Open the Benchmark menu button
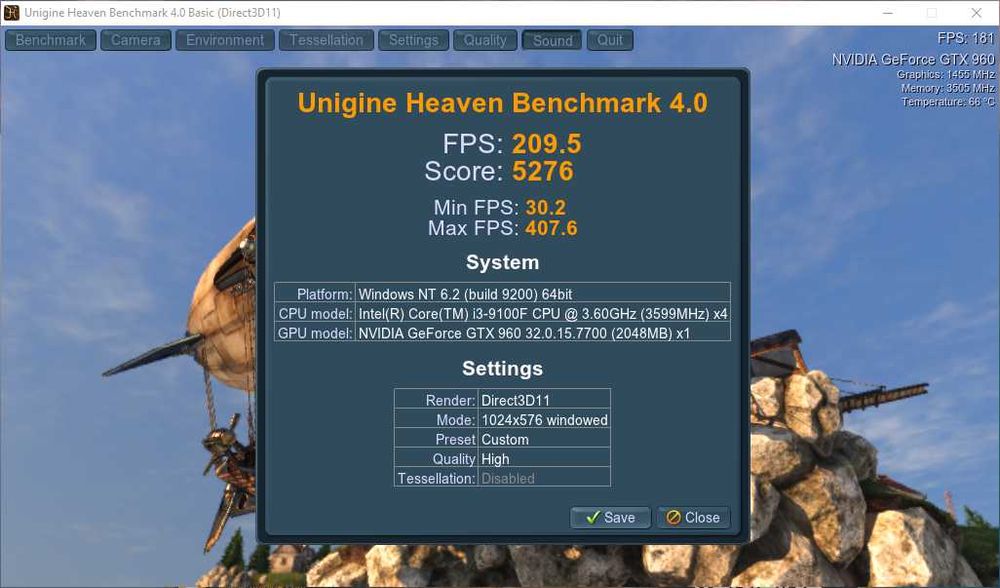Screen dimensions: 1000x588 pyautogui.click(x=50, y=40)
